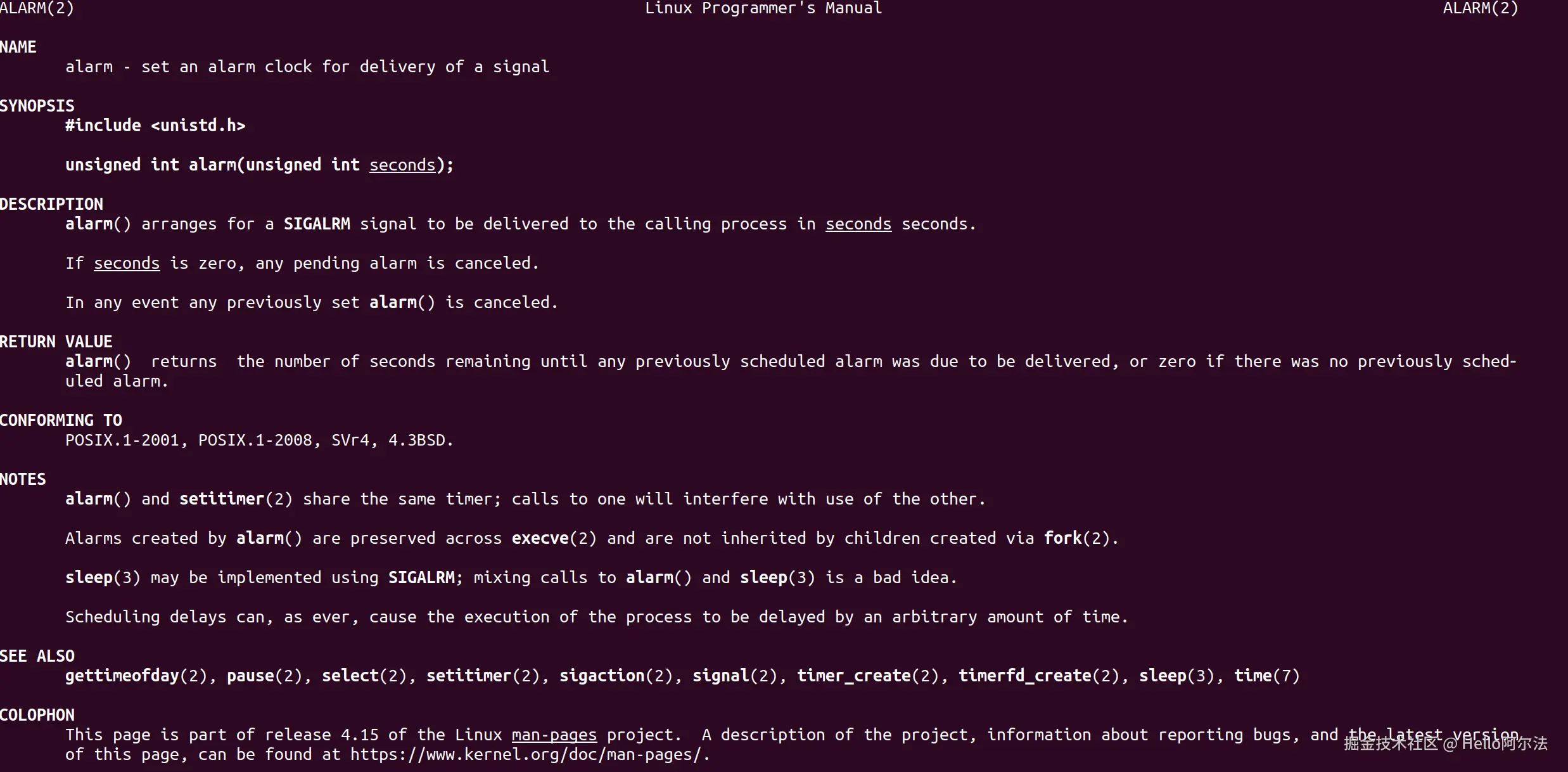
Task: Click the underlined 'man-pages' project text
Action: 554,735
